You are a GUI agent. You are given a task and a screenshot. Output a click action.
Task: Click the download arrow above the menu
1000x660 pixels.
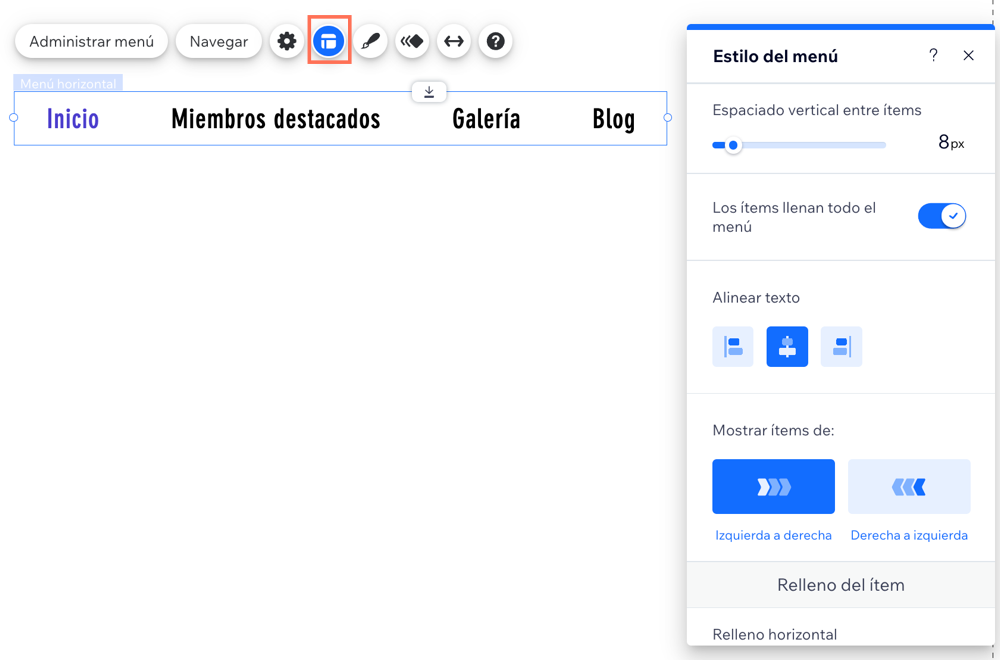click(429, 91)
